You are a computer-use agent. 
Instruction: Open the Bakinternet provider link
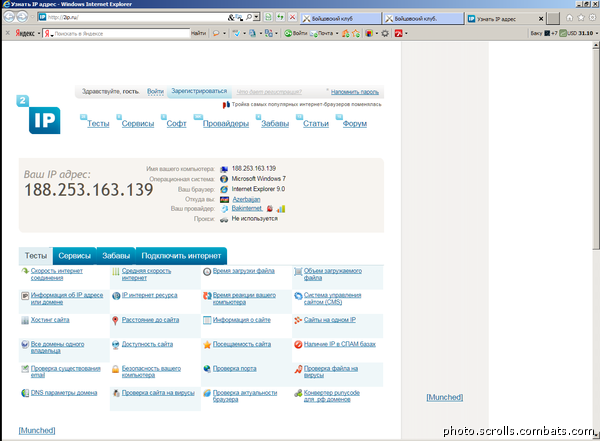tap(247, 208)
